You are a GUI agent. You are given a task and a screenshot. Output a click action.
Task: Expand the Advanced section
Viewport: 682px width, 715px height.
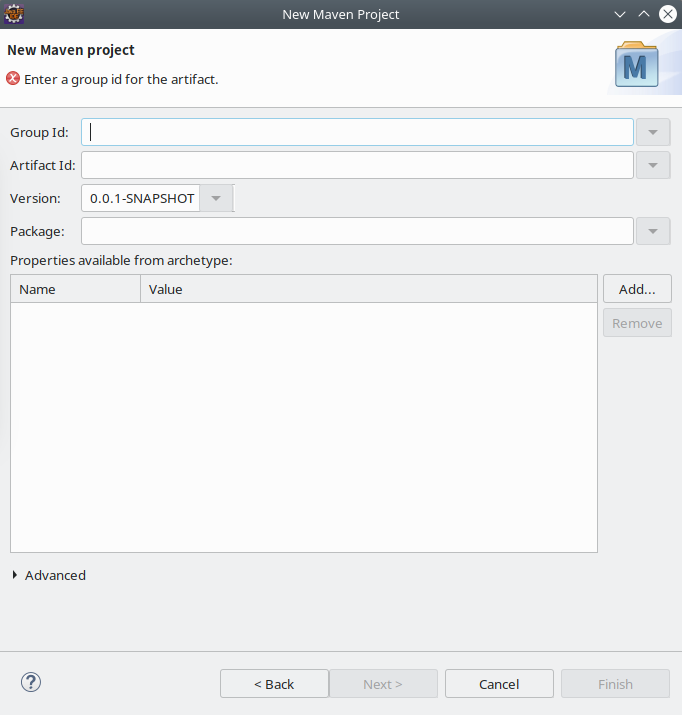[x=15, y=575]
